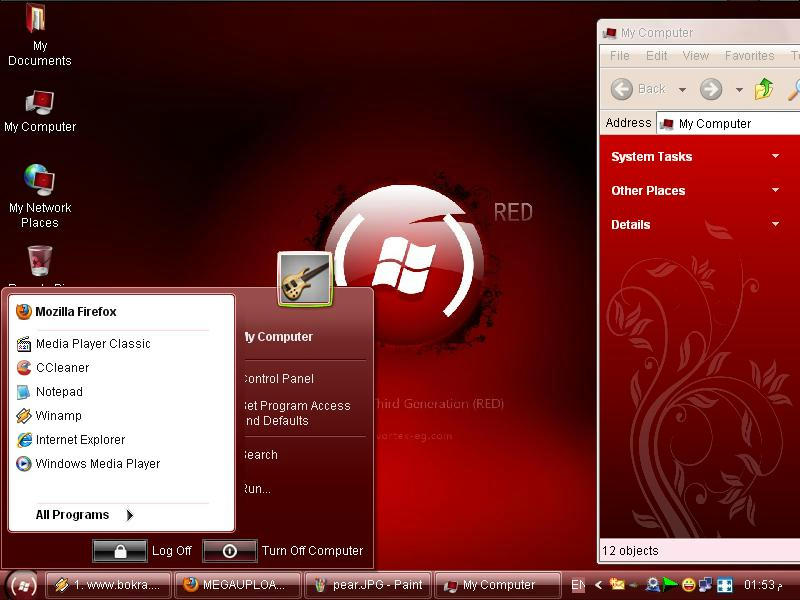This screenshot has width=800, height=600.
Task: Click the Winamp lightning icon
Action: click(23, 416)
